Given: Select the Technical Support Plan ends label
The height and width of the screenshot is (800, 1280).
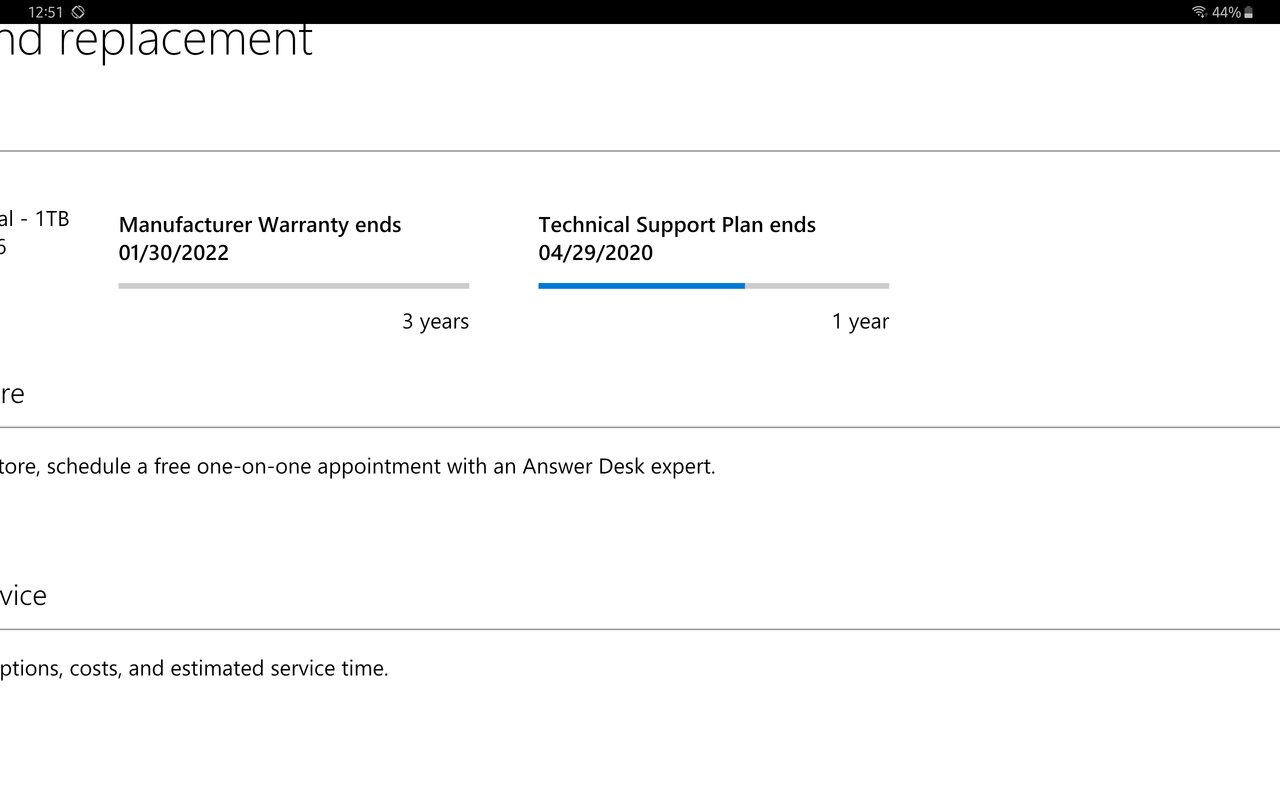Looking at the screenshot, I should coord(677,225).
